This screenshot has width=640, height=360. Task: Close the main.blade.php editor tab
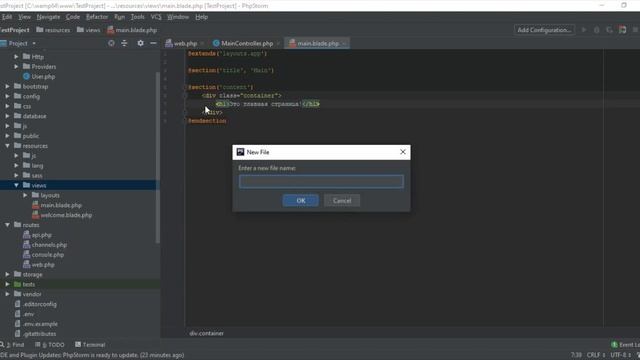pos(344,43)
